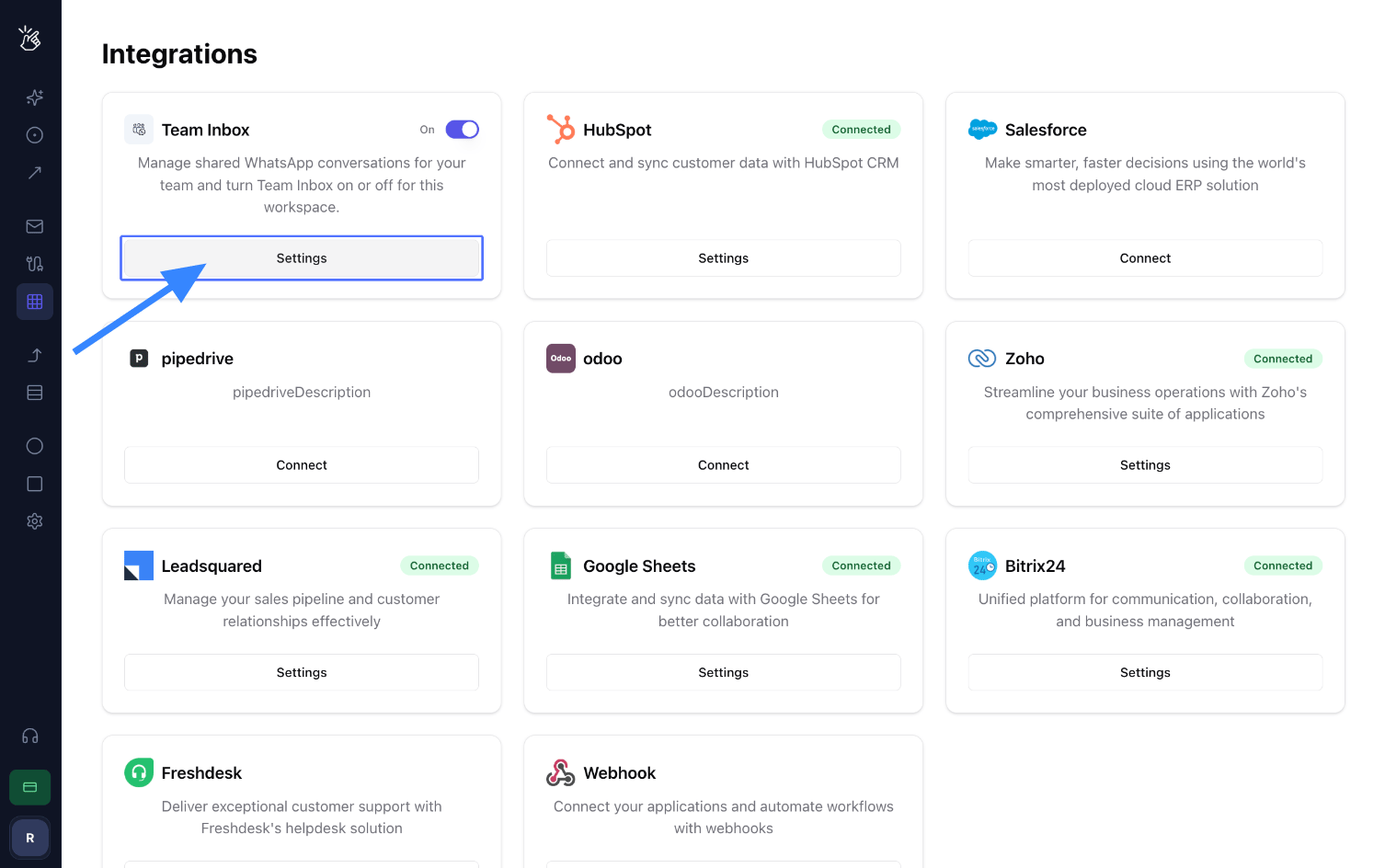Click the Google Sheets Connected badge
This screenshot has width=1385, height=868.
point(861,565)
